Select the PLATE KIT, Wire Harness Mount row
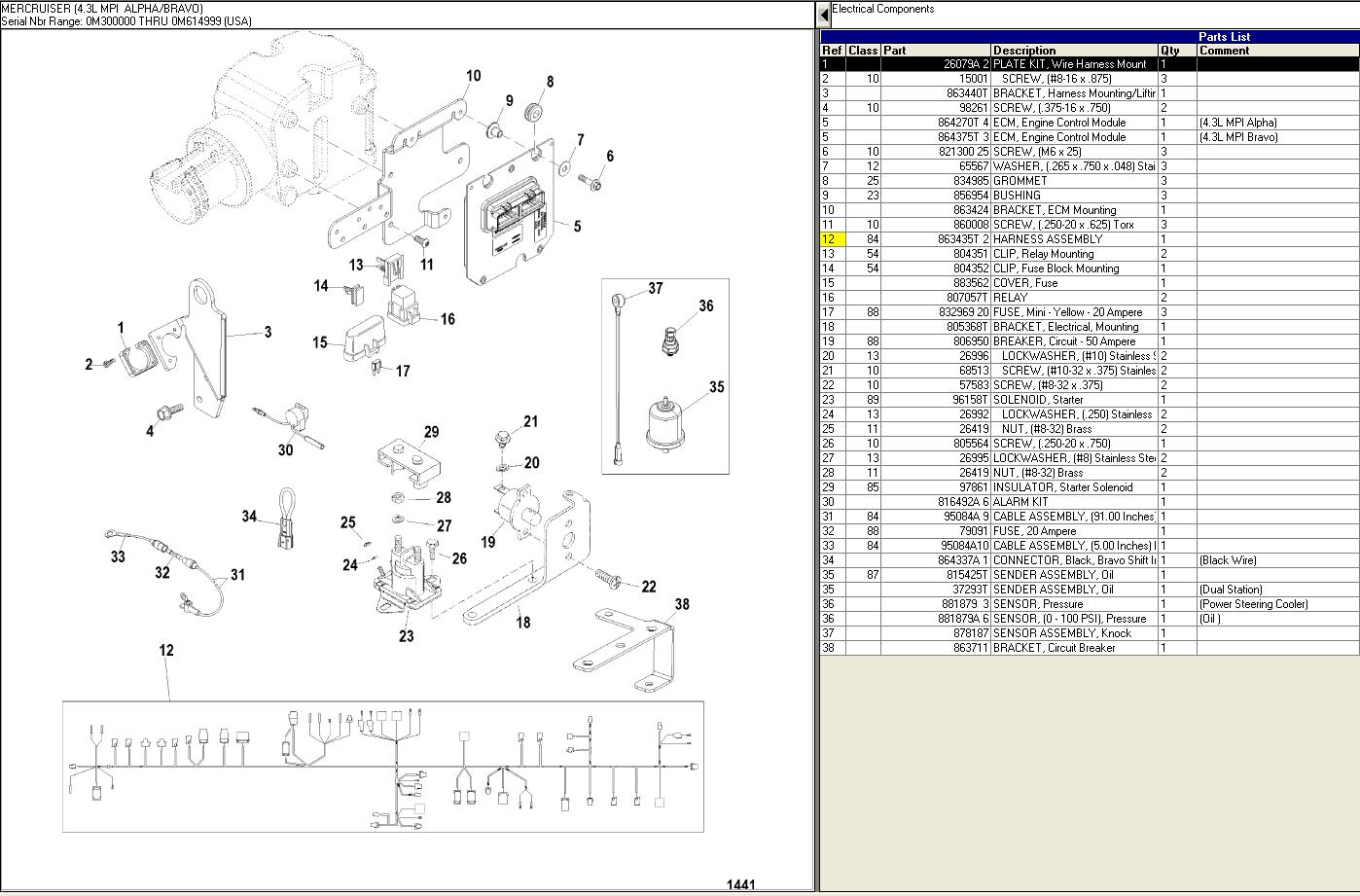 click(x=1090, y=64)
